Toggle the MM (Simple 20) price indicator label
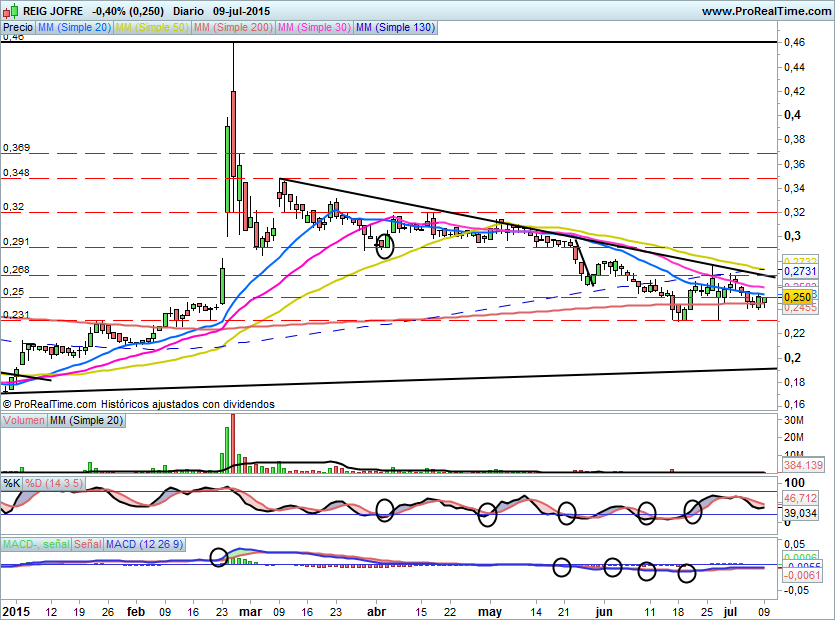835x620 pixels. pos(74,28)
